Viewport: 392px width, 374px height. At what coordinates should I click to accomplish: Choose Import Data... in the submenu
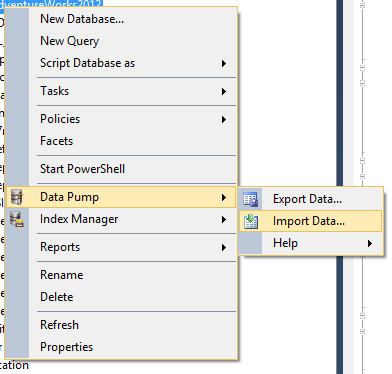tap(310, 221)
